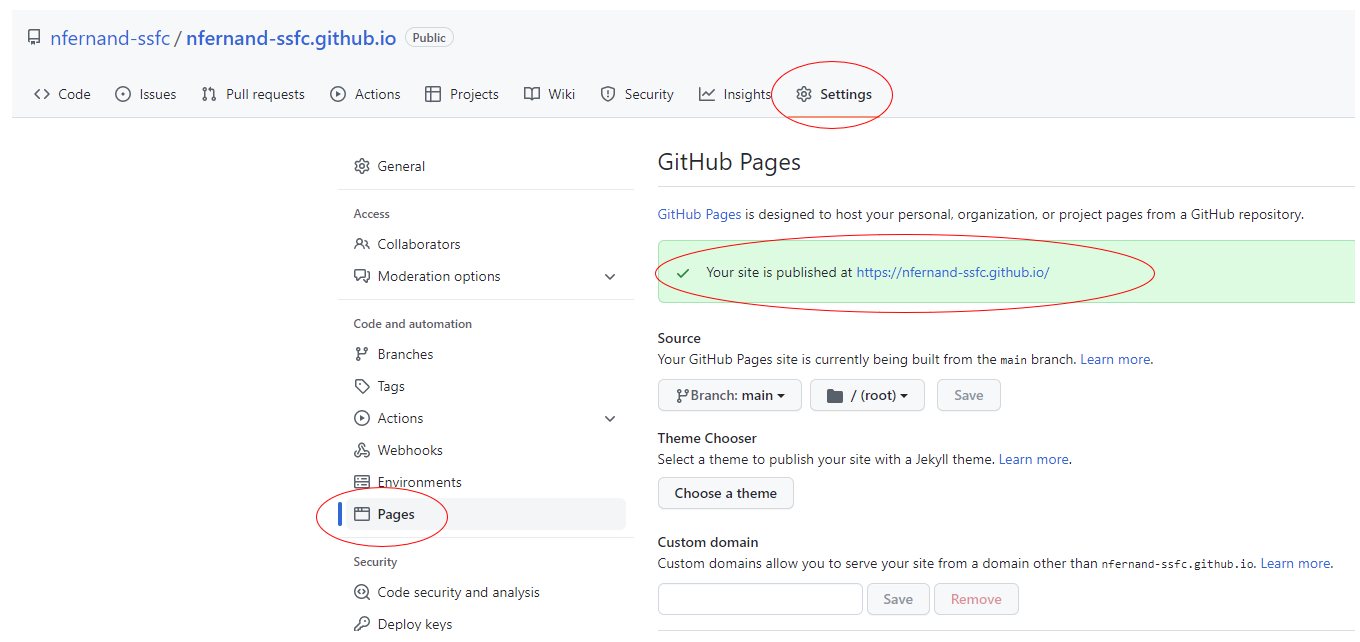
Task: Open the Code tab
Action: pyautogui.click(x=62, y=94)
